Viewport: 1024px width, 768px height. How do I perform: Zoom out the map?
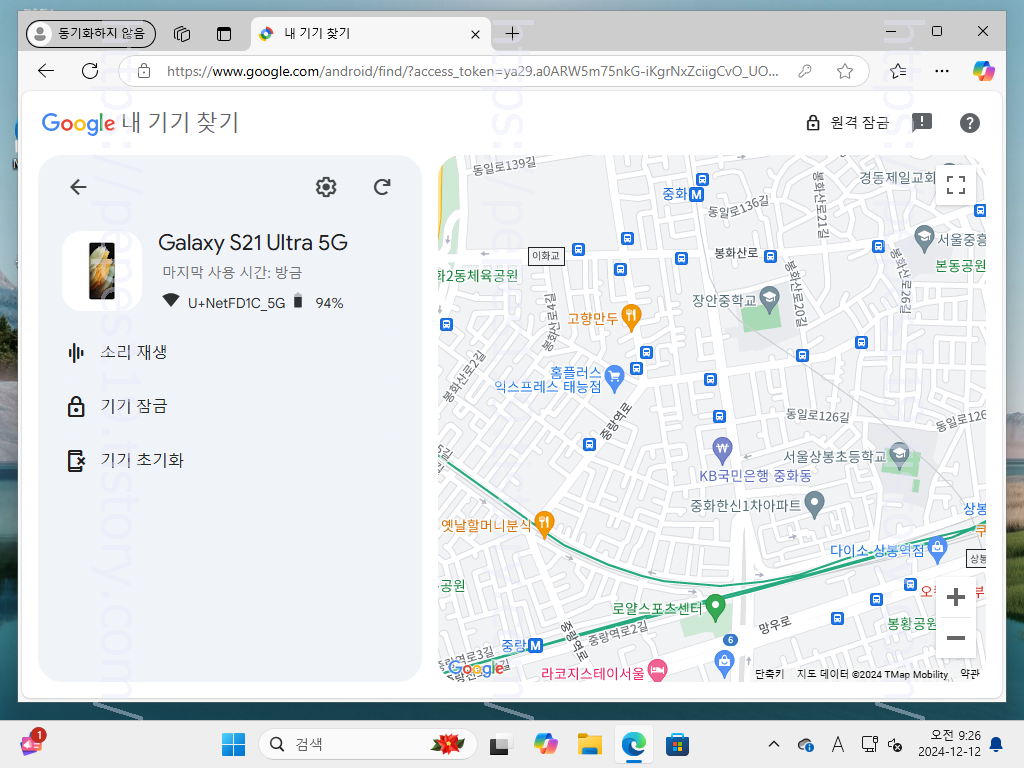click(955, 638)
